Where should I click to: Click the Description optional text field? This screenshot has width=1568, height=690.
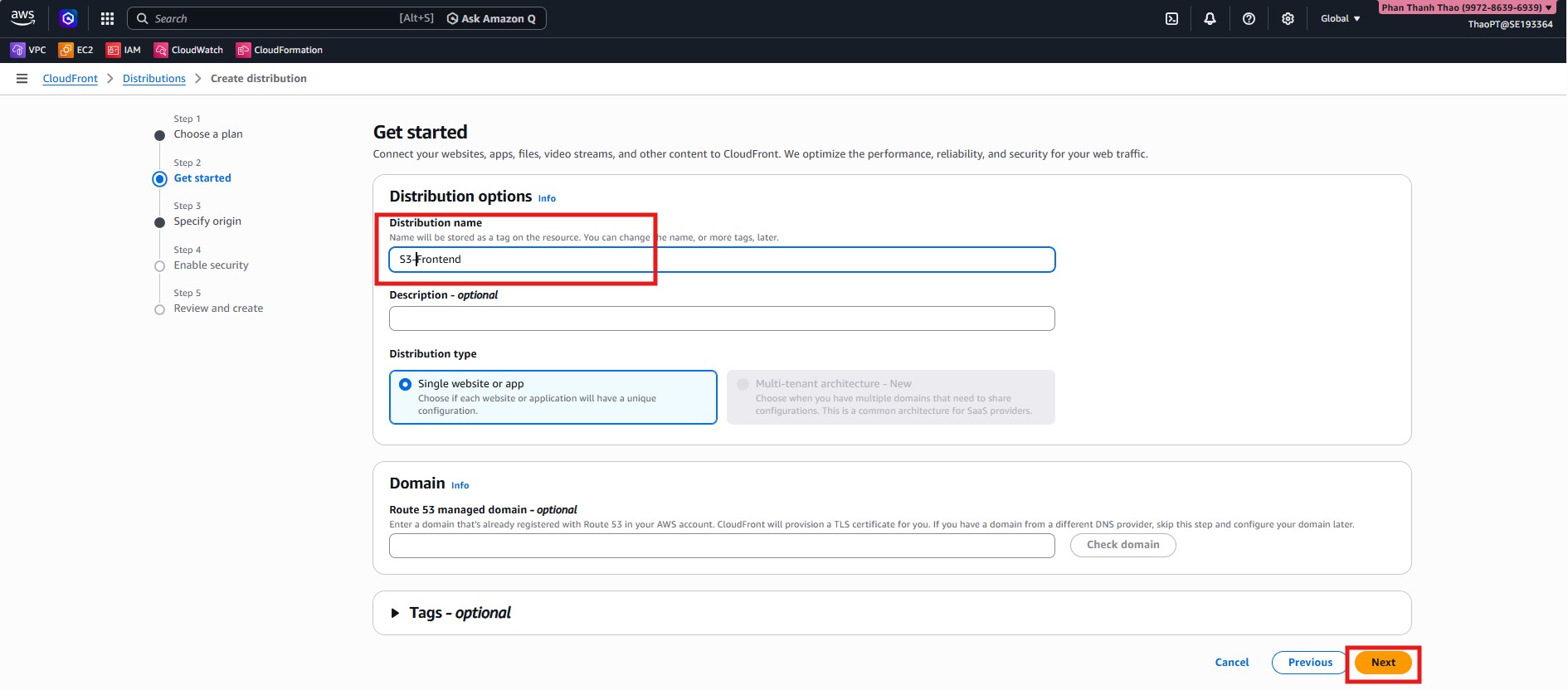[722, 318]
